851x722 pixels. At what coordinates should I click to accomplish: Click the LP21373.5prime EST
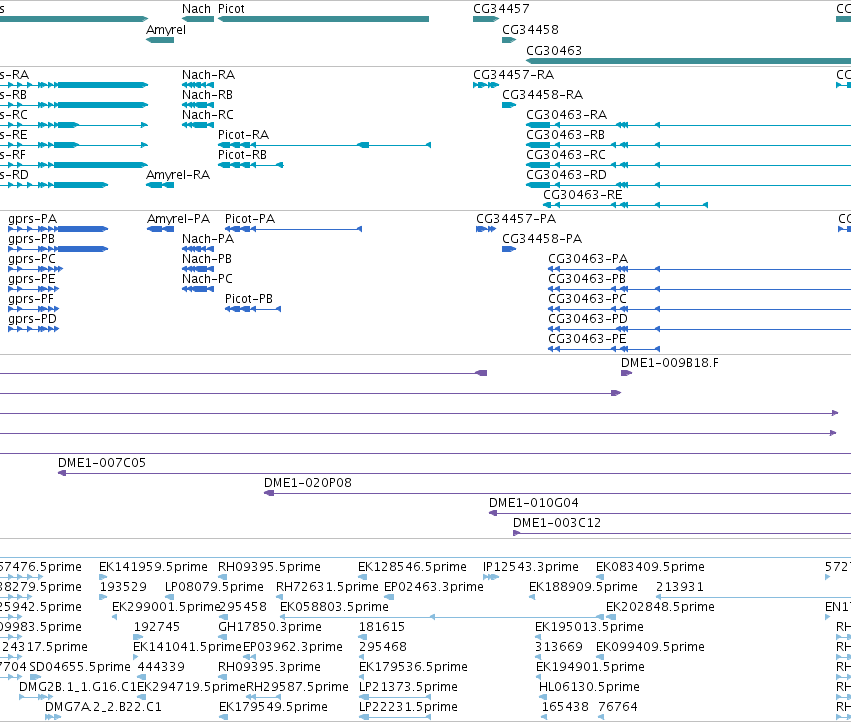point(395,697)
